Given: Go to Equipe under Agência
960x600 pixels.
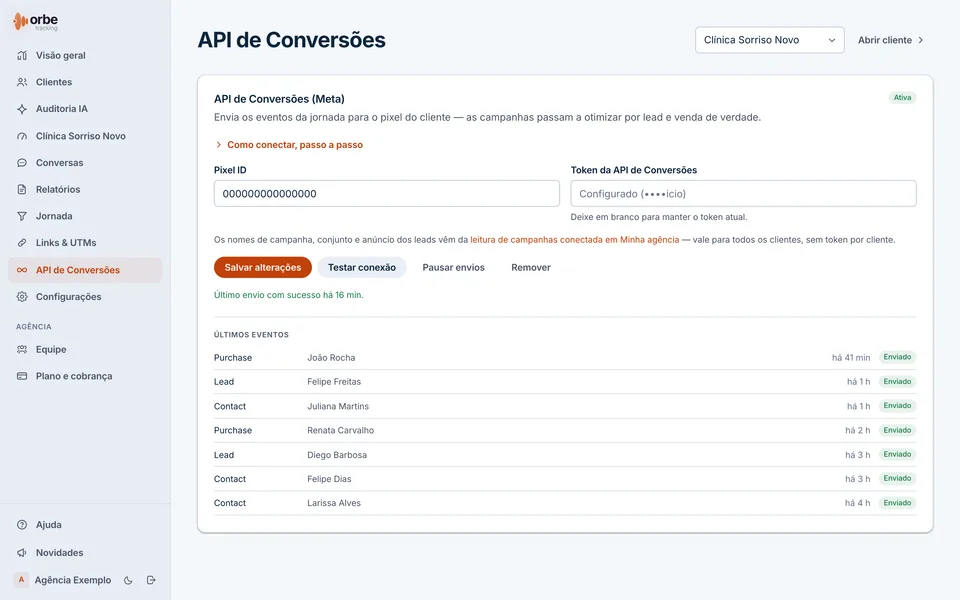Looking at the screenshot, I should 85,350.
